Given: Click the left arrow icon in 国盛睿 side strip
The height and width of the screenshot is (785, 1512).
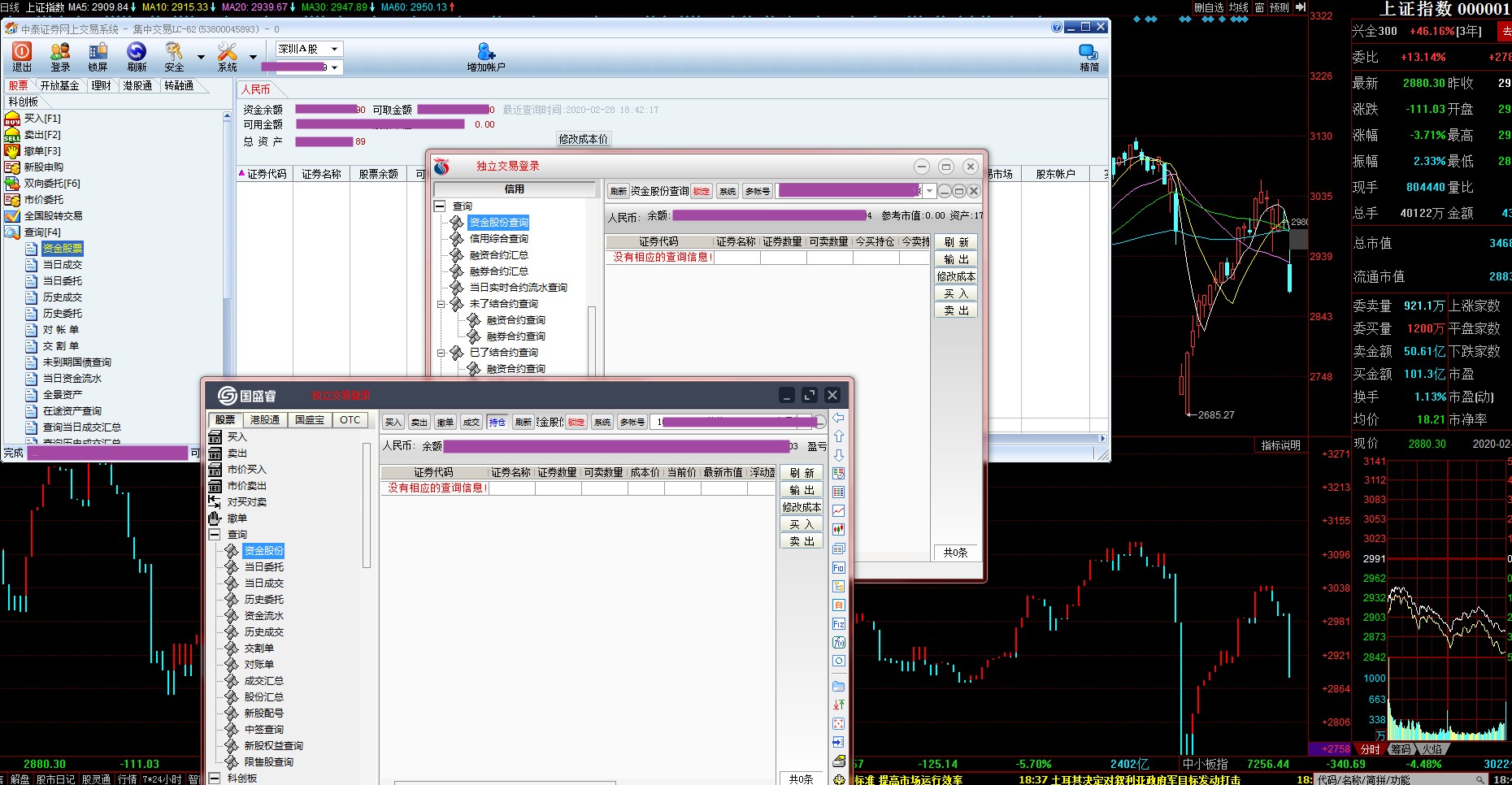Looking at the screenshot, I should click(839, 418).
